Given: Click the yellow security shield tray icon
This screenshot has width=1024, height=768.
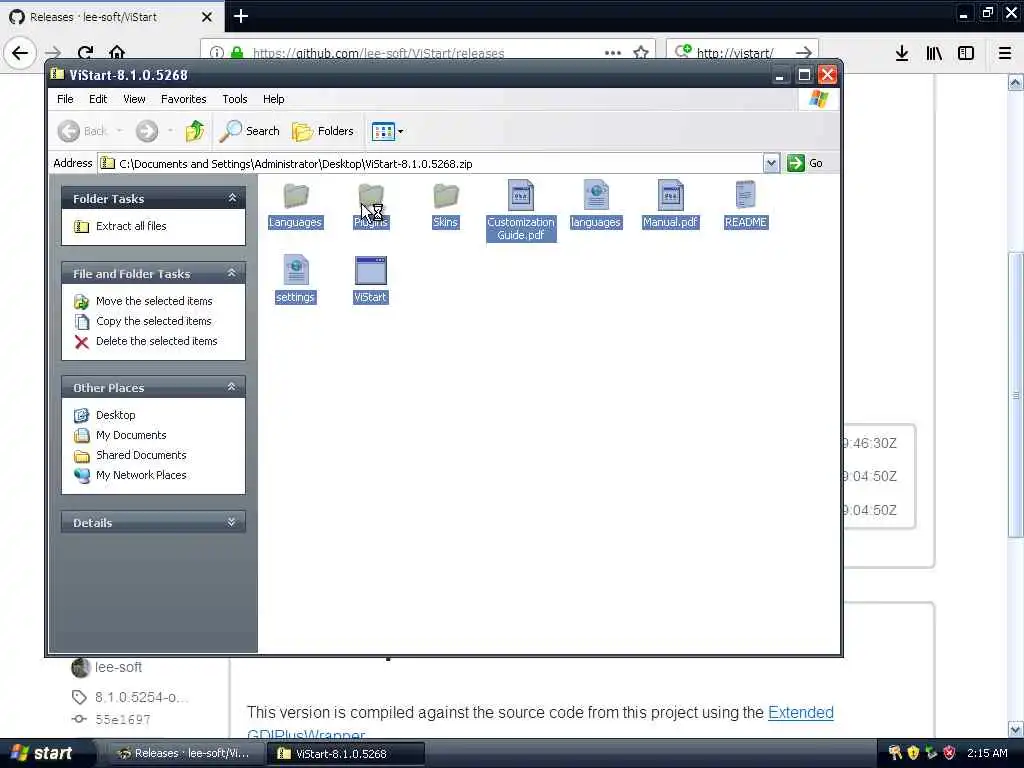Looking at the screenshot, I should click(x=913, y=753).
